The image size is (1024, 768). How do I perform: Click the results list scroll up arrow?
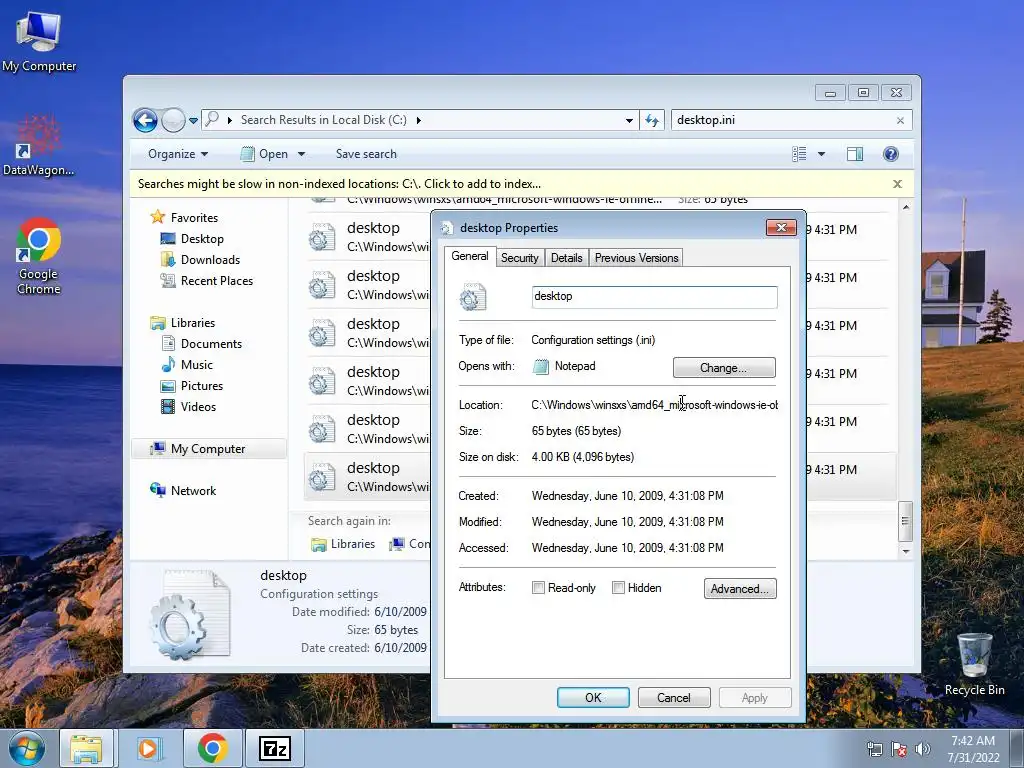click(x=905, y=207)
